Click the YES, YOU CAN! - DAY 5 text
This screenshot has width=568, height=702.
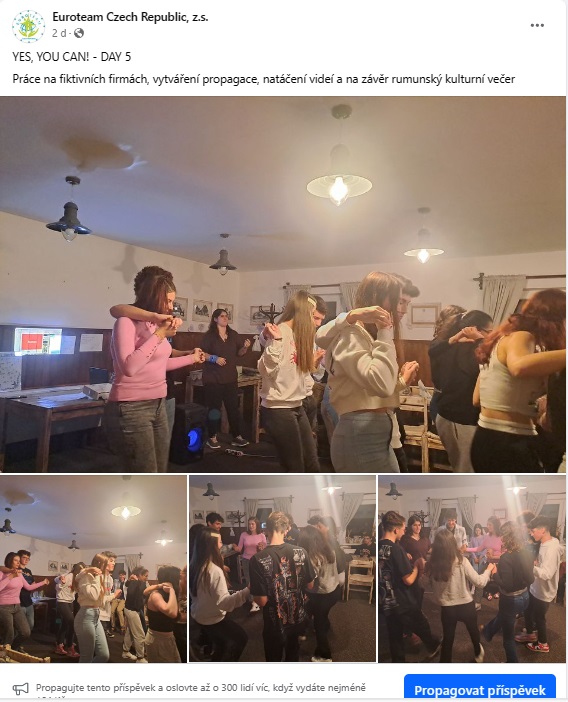tap(72, 57)
